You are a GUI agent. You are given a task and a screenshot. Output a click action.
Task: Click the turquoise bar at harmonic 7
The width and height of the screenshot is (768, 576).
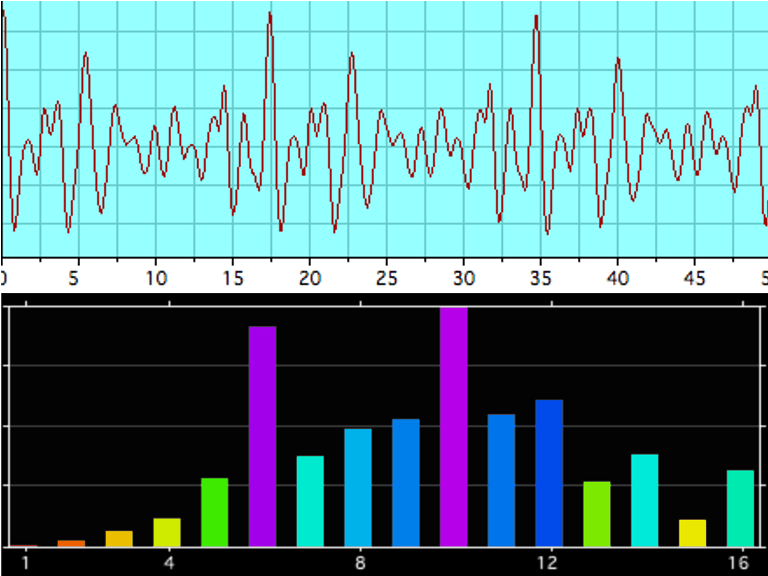point(310,501)
